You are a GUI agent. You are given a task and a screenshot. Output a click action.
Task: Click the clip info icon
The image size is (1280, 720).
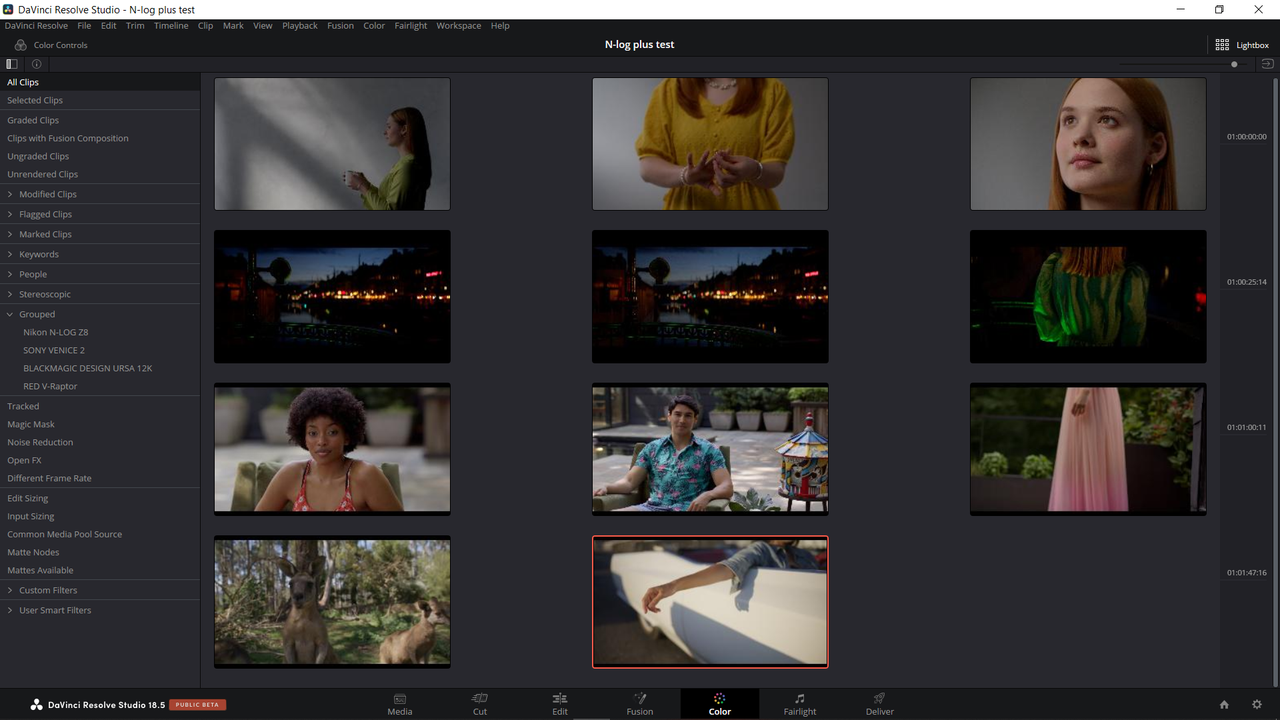[x=36, y=64]
